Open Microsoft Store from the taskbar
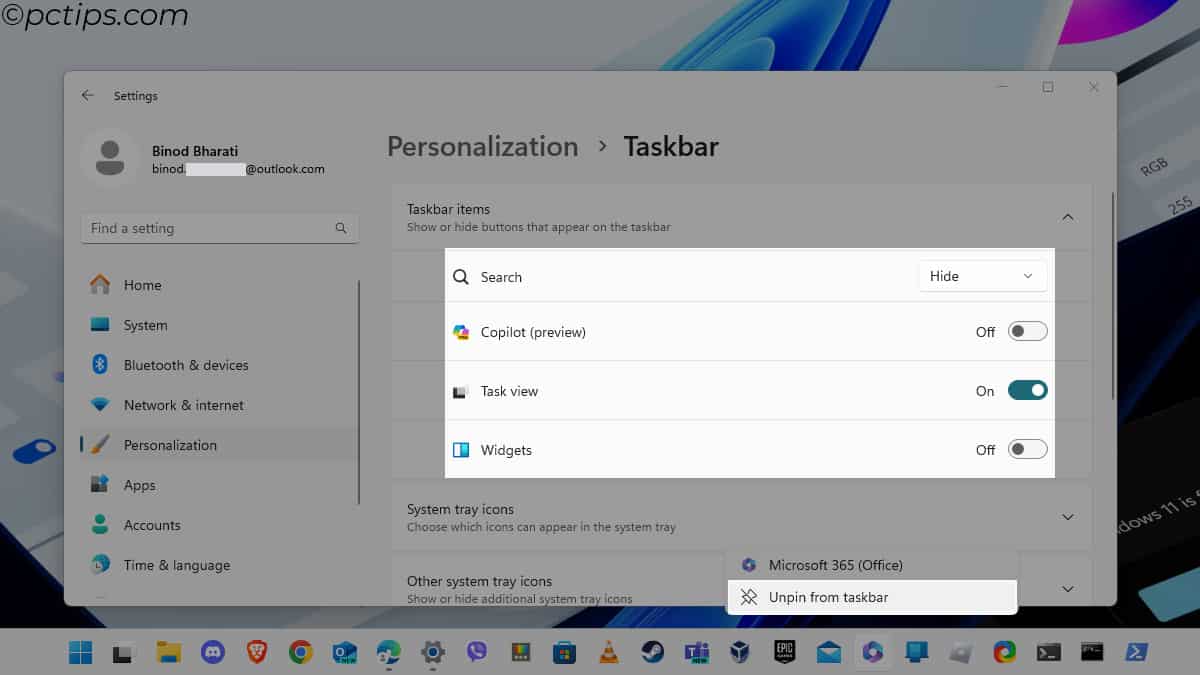 click(564, 653)
